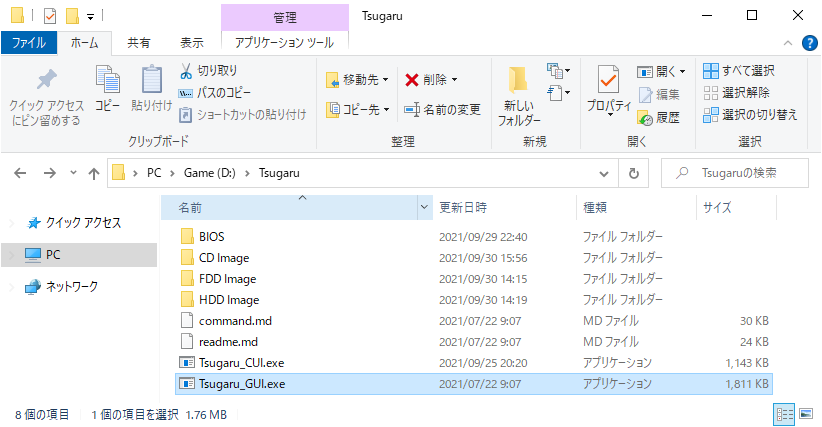822x427 pixels.
Task: Open the アプリケーション ツール tab
Action: [x=285, y=42]
